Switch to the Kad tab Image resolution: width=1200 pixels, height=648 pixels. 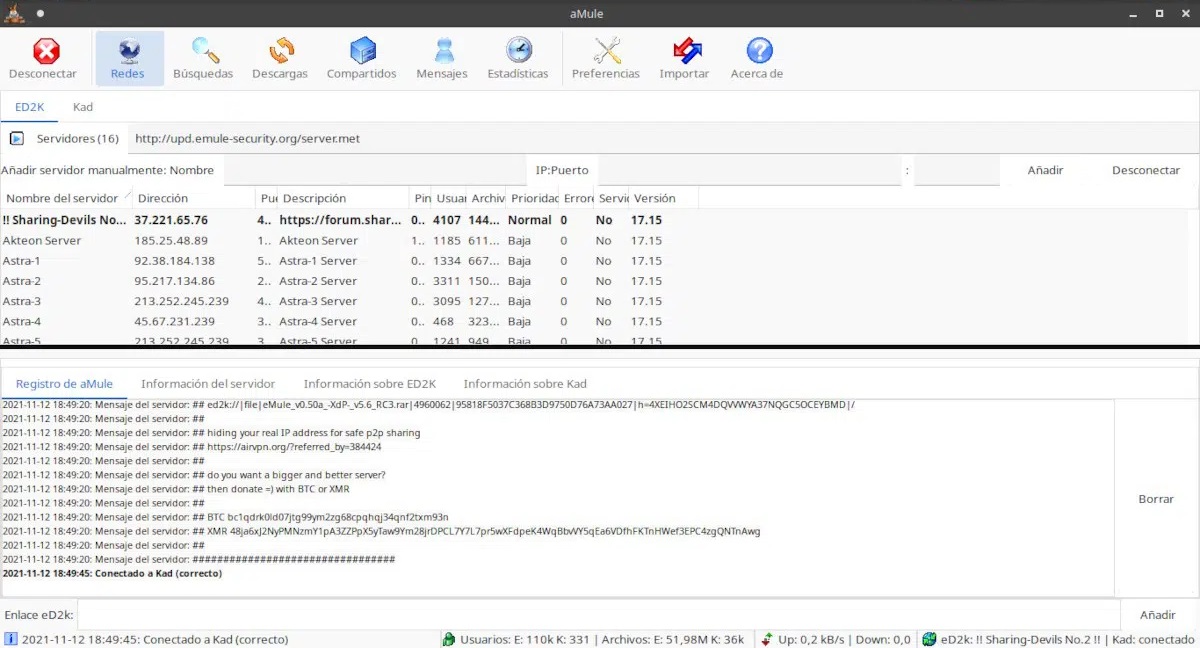click(x=83, y=107)
